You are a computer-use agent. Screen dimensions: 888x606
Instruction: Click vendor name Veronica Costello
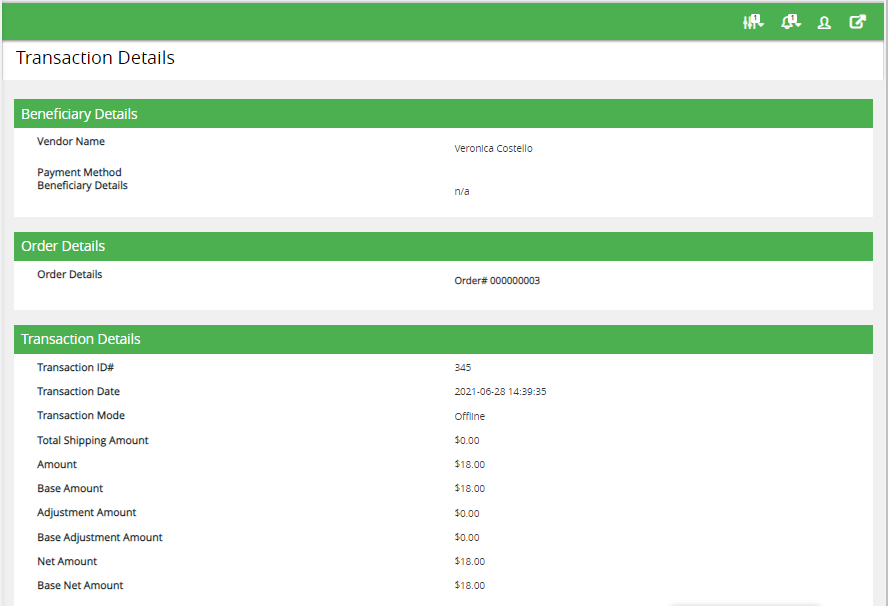click(493, 149)
